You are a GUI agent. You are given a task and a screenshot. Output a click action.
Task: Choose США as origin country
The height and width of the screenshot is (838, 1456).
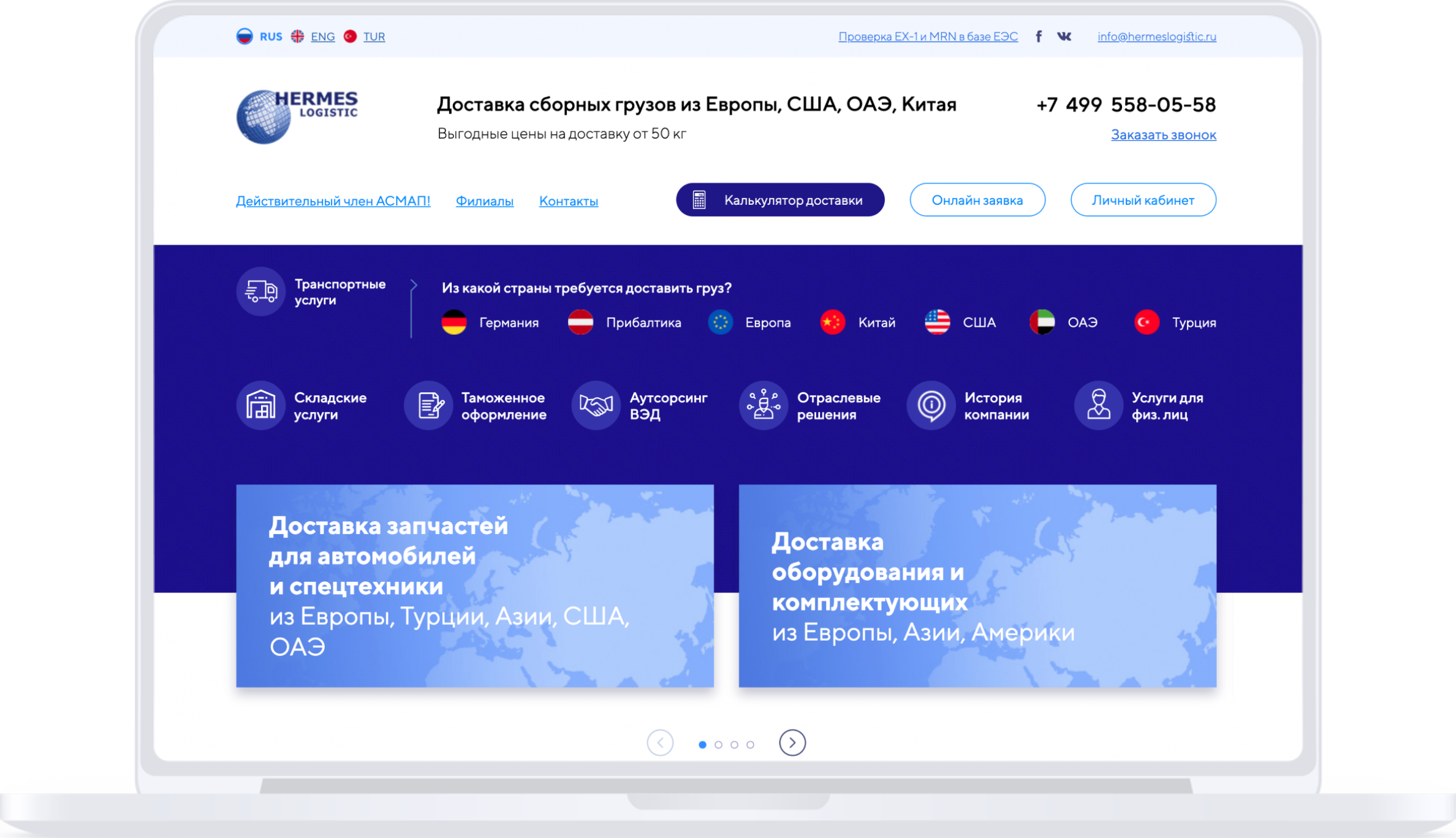tap(979, 322)
